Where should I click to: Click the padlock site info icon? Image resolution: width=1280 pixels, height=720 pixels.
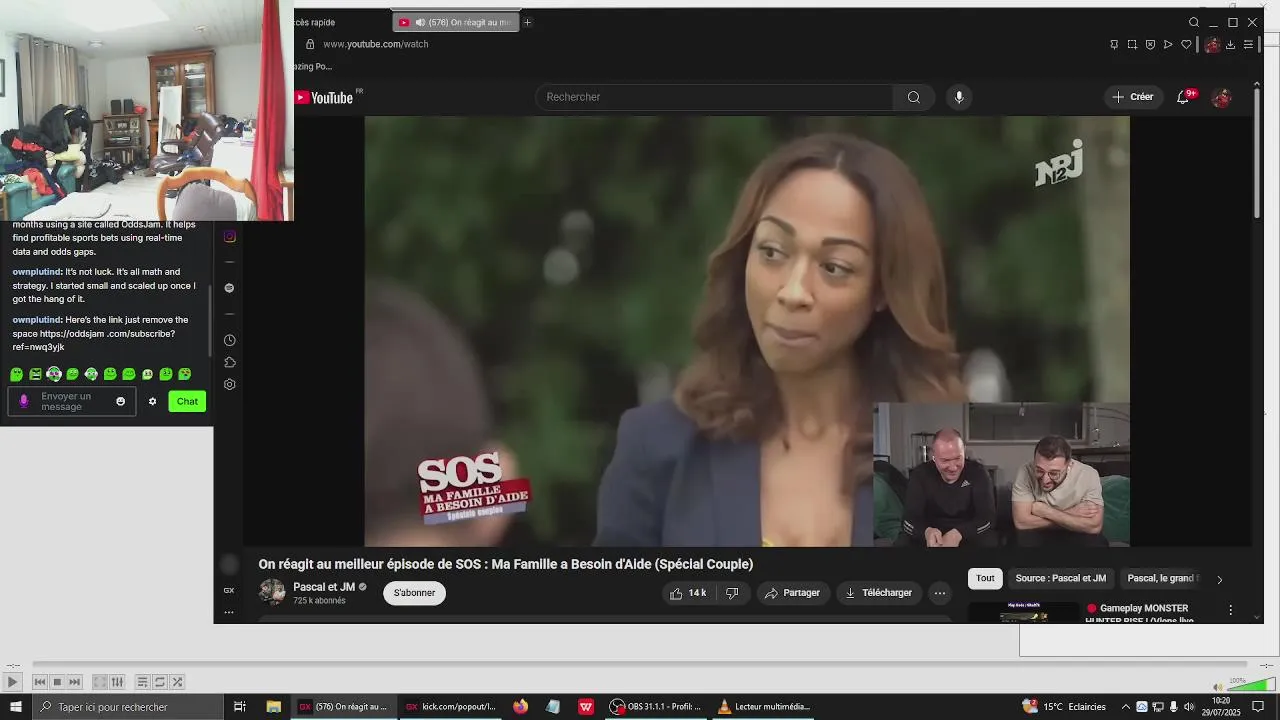[310, 44]
